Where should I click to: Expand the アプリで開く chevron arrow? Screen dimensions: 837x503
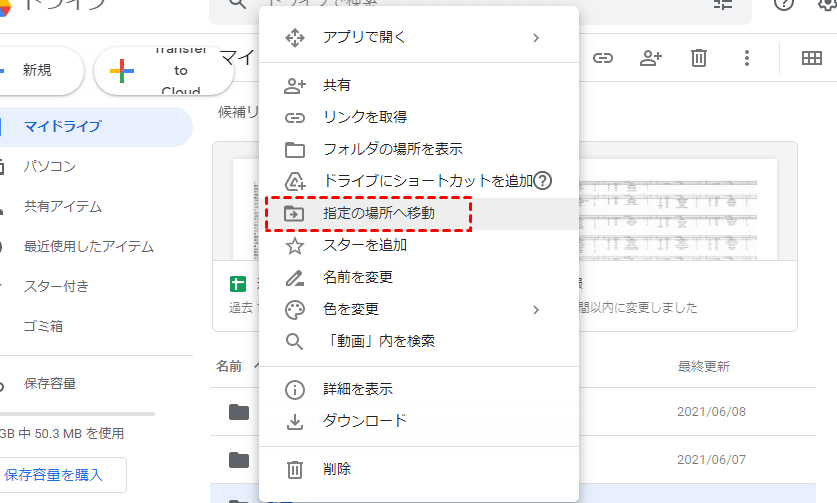pyautogui.click(x=536, y=38)
